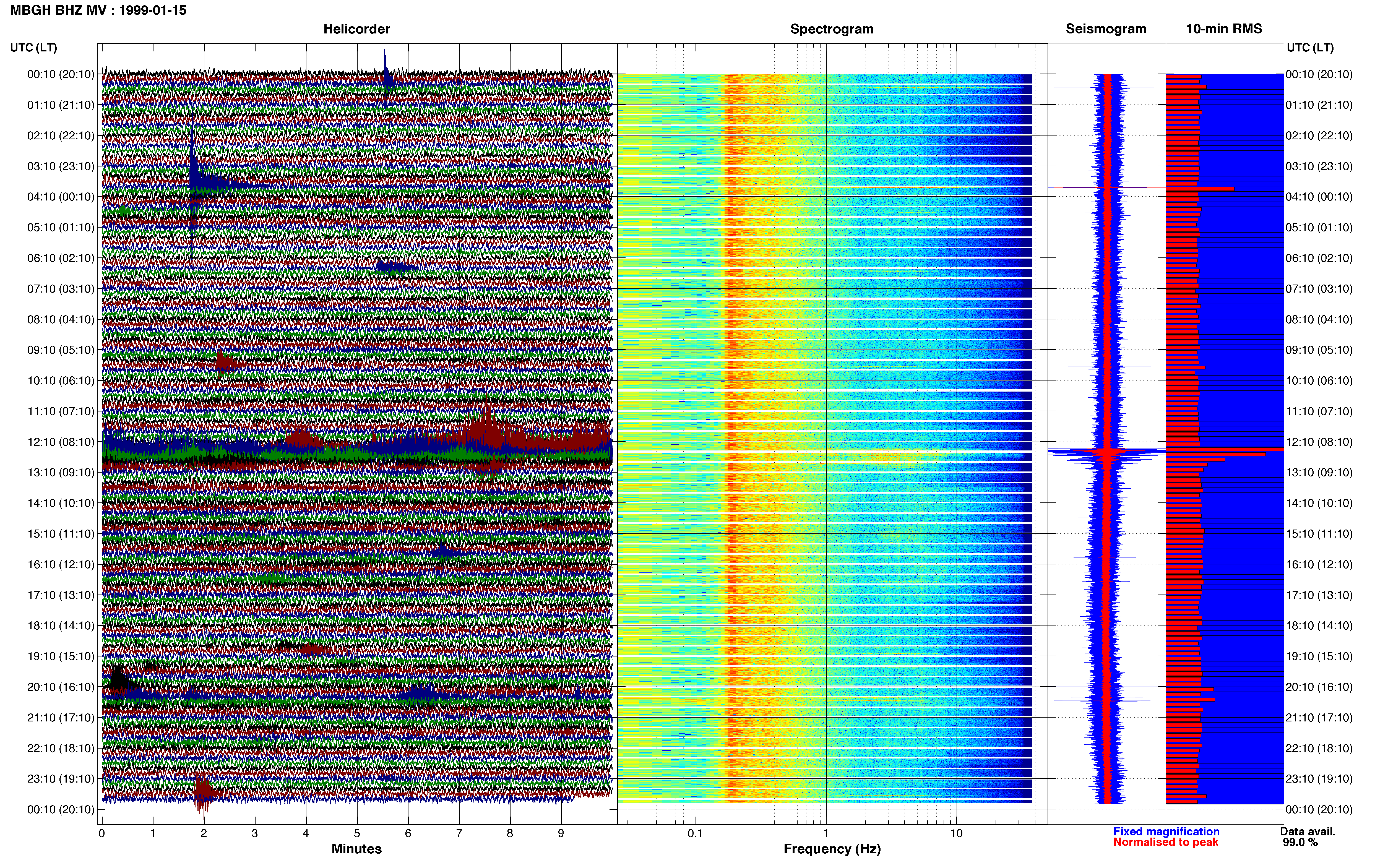Click left-axis time label 09:10 (05:10)
The height and width of the screenshot is (868, 1388).
[x=61, y=350]
